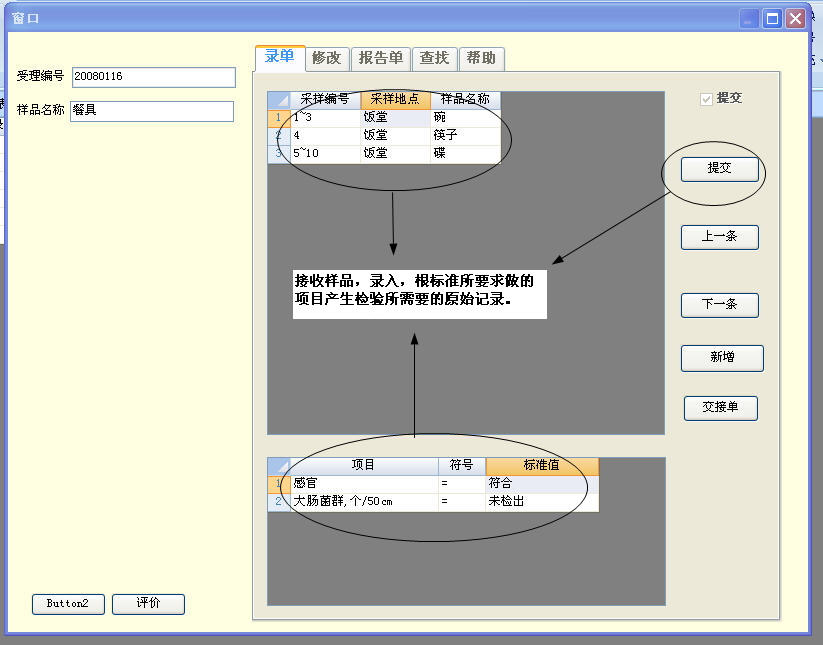This screenshot has width=823, height=645.
Task: Toggle the 提交 checkbox
Action: (707, 99)
